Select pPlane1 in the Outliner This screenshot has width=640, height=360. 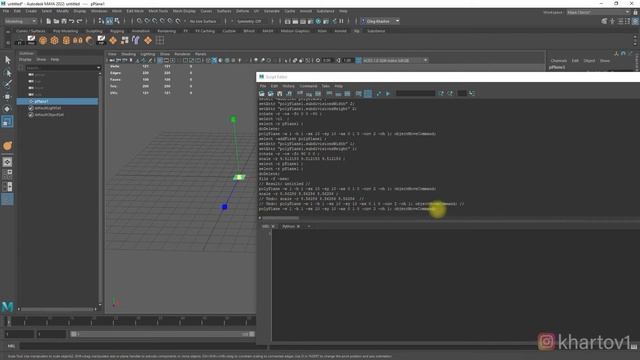(x=58, y=101)
